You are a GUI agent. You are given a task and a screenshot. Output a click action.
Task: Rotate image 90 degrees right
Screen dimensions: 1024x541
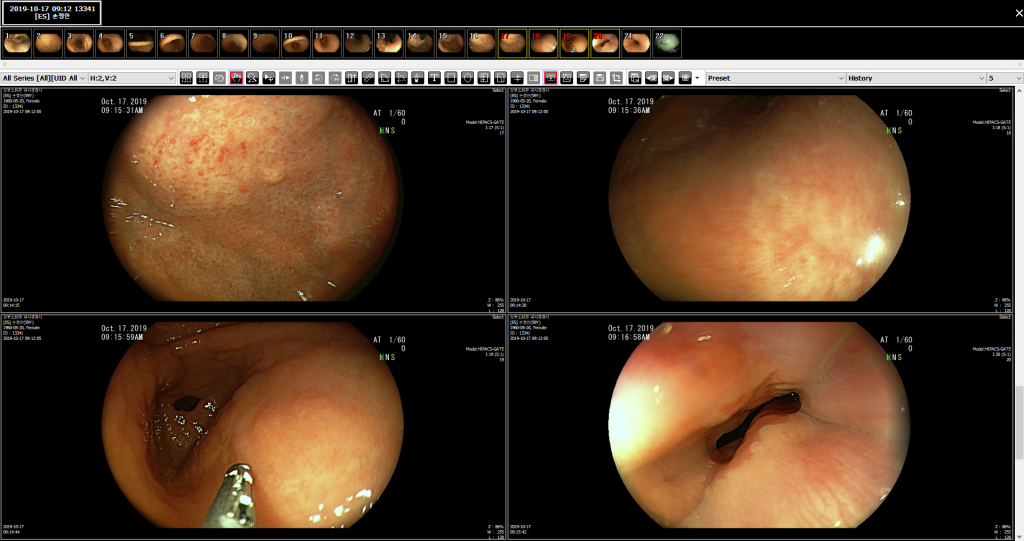coord(335,78)
